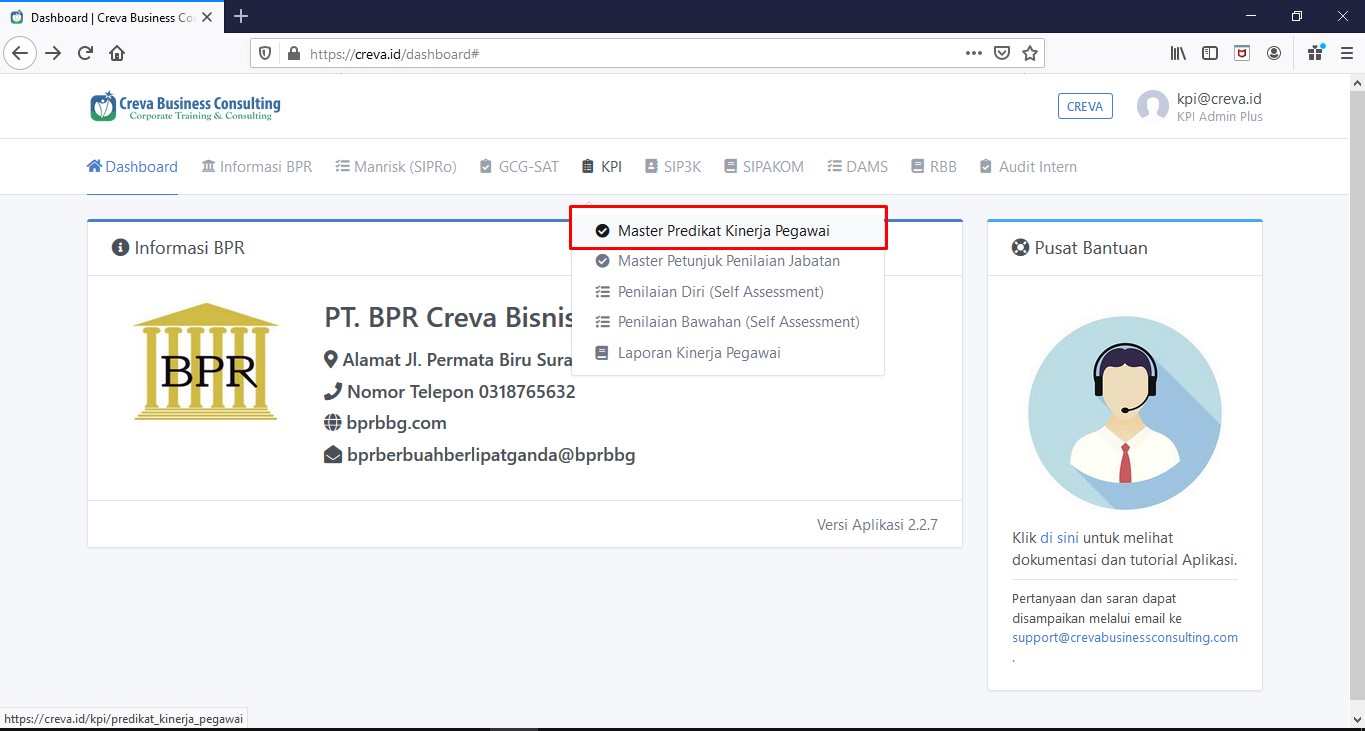Open the SIPAKOM menu

click(764, 167)
